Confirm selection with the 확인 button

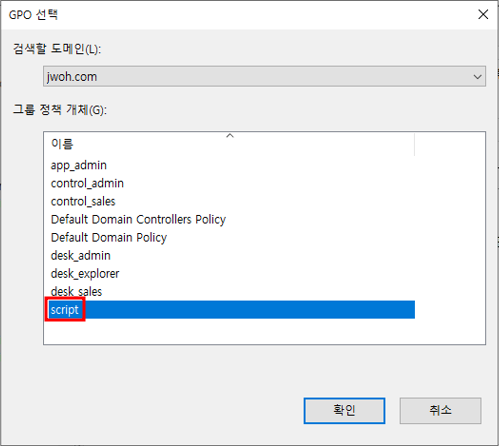pos(344,410)
